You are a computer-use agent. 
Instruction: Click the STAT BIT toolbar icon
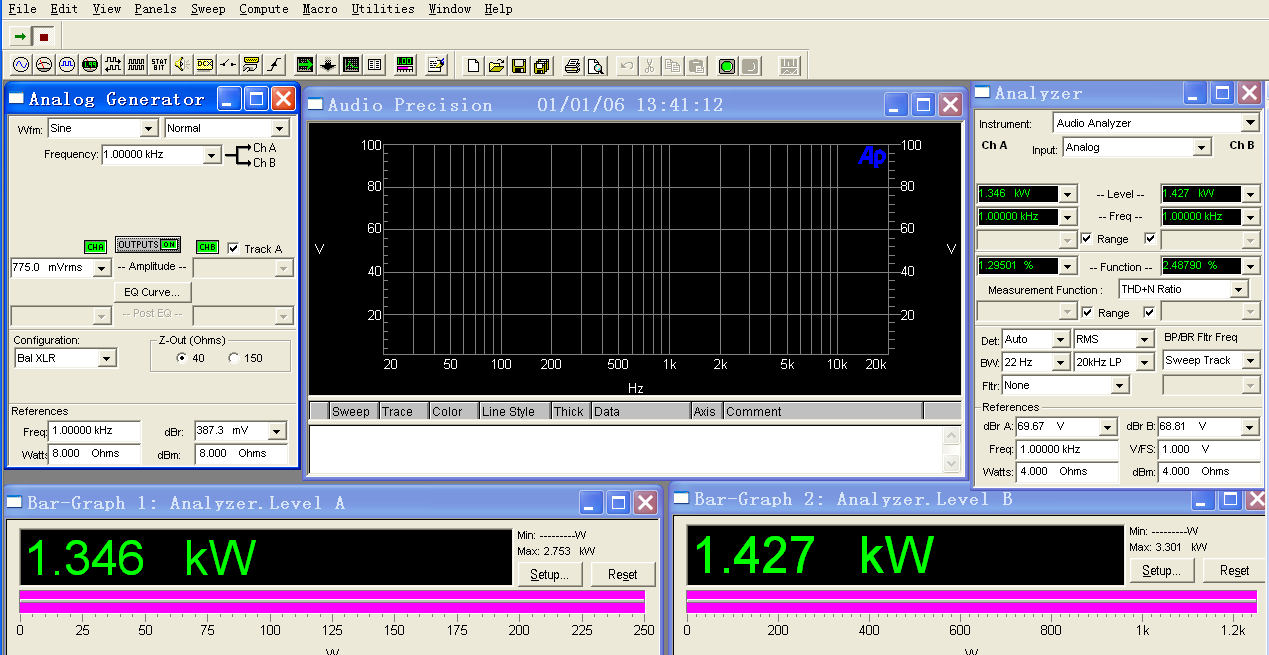click(x=159, y=65)
